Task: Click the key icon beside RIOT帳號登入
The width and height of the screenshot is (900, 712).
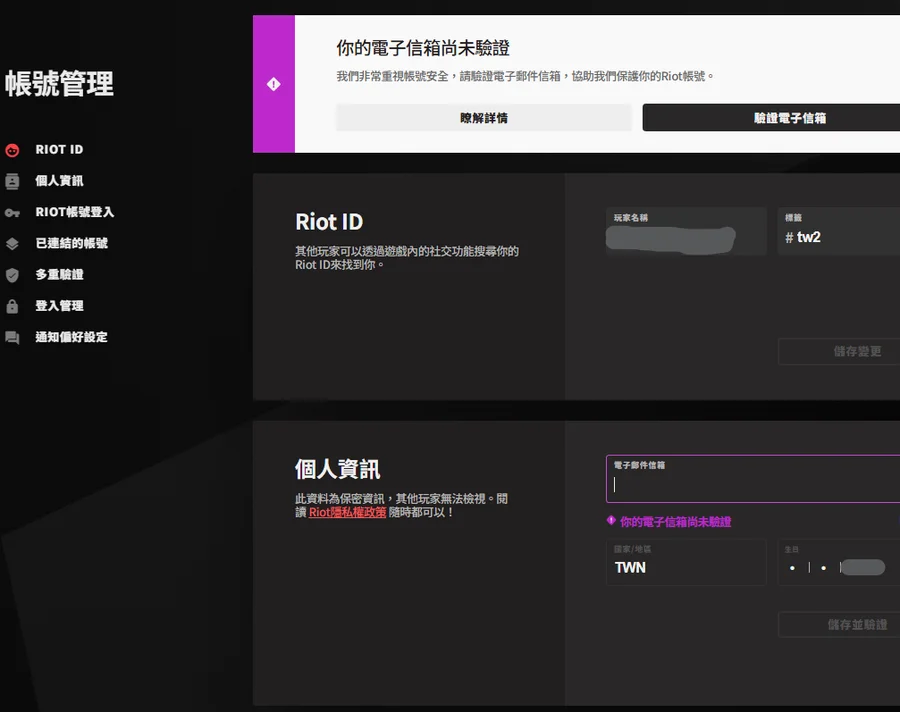Action: (x=12, y=213)
